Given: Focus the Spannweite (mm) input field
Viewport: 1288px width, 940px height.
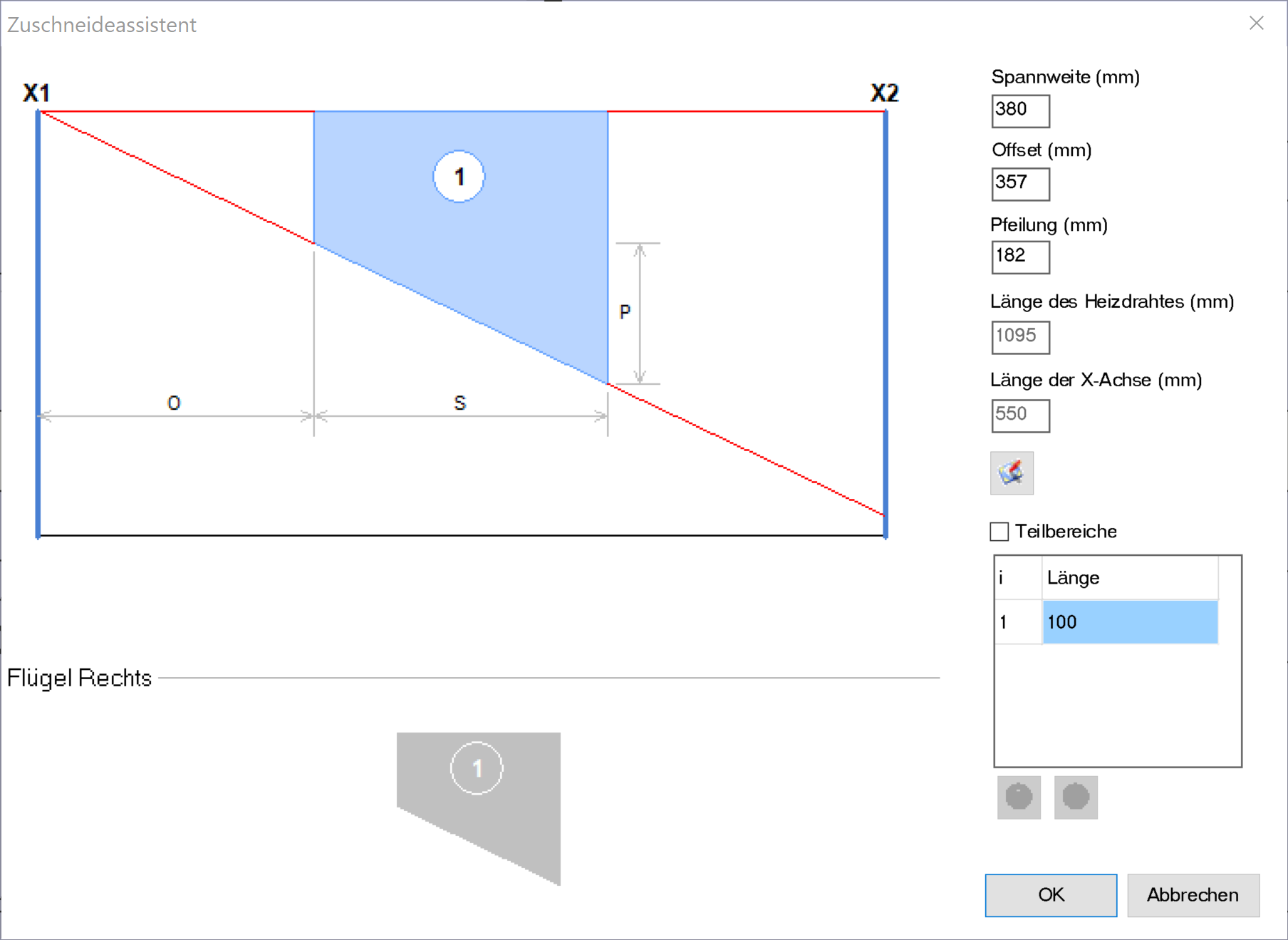Looking at the screenshot, I should (x=1020, y=110).
